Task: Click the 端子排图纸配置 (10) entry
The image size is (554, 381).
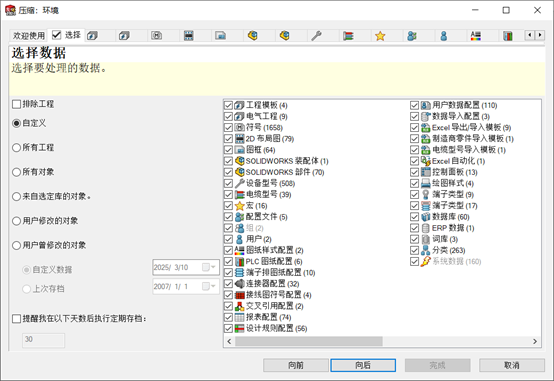Action: click(281, 272)
